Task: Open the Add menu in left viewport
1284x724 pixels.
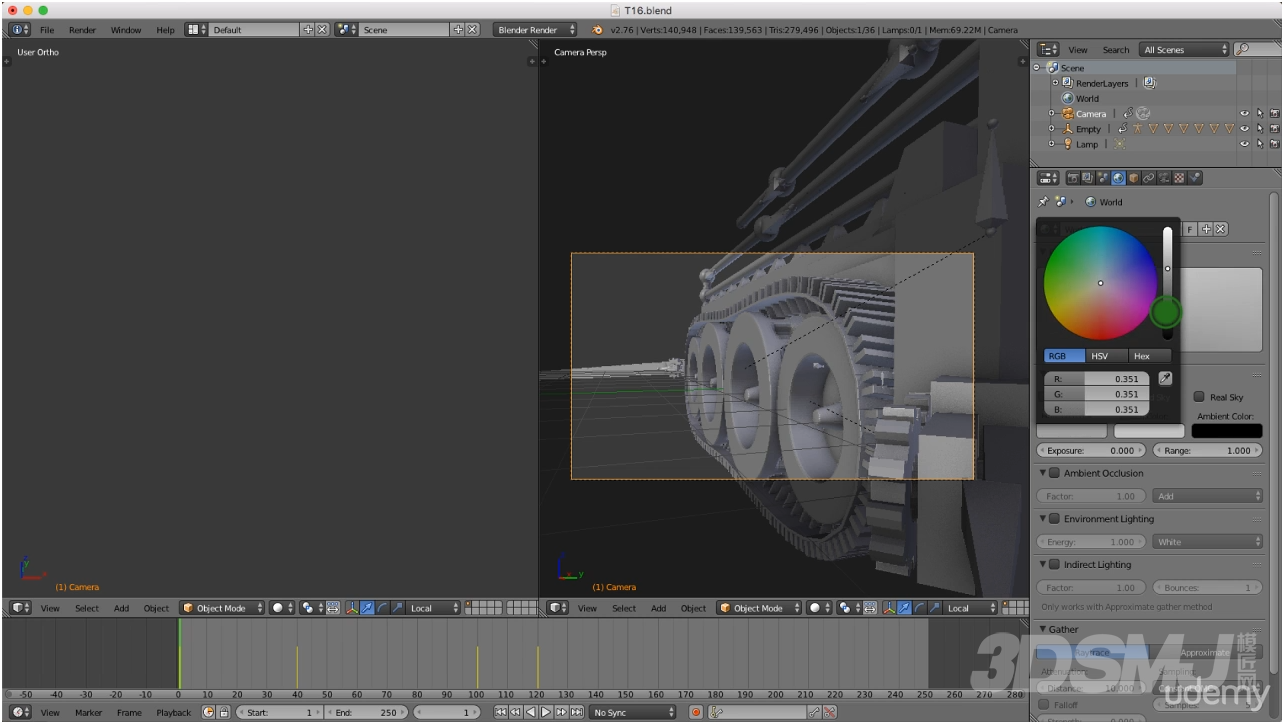Action: 121,608
